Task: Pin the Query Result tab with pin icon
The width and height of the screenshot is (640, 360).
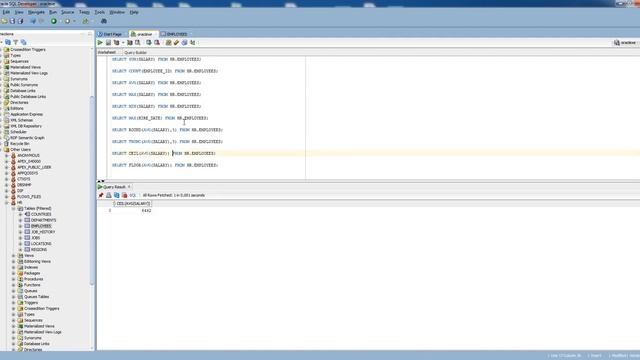Action: tap(101, 196)
